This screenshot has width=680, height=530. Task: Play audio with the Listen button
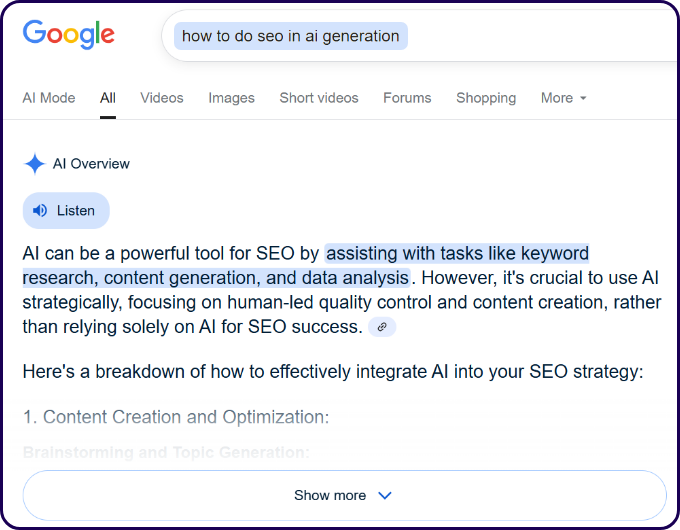point(66,211)
